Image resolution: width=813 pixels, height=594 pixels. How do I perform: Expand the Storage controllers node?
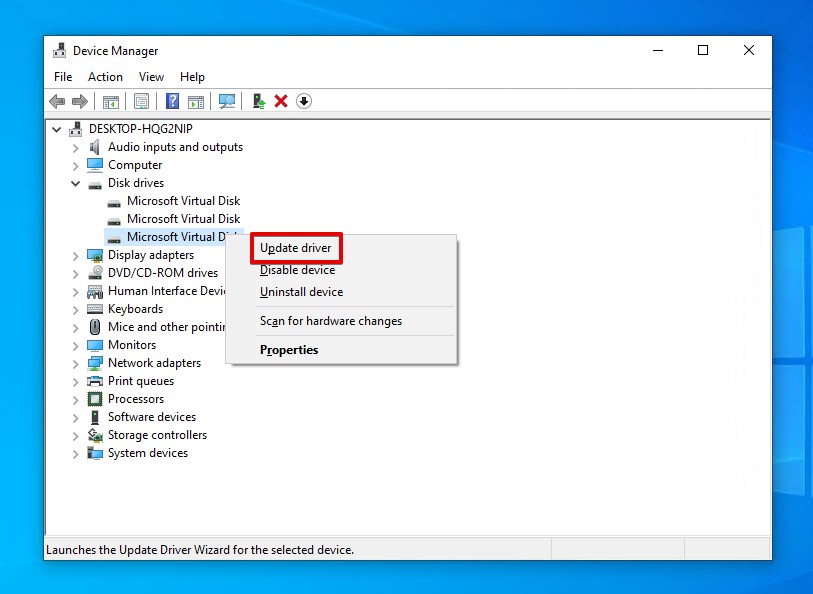(x=76, y=435)
